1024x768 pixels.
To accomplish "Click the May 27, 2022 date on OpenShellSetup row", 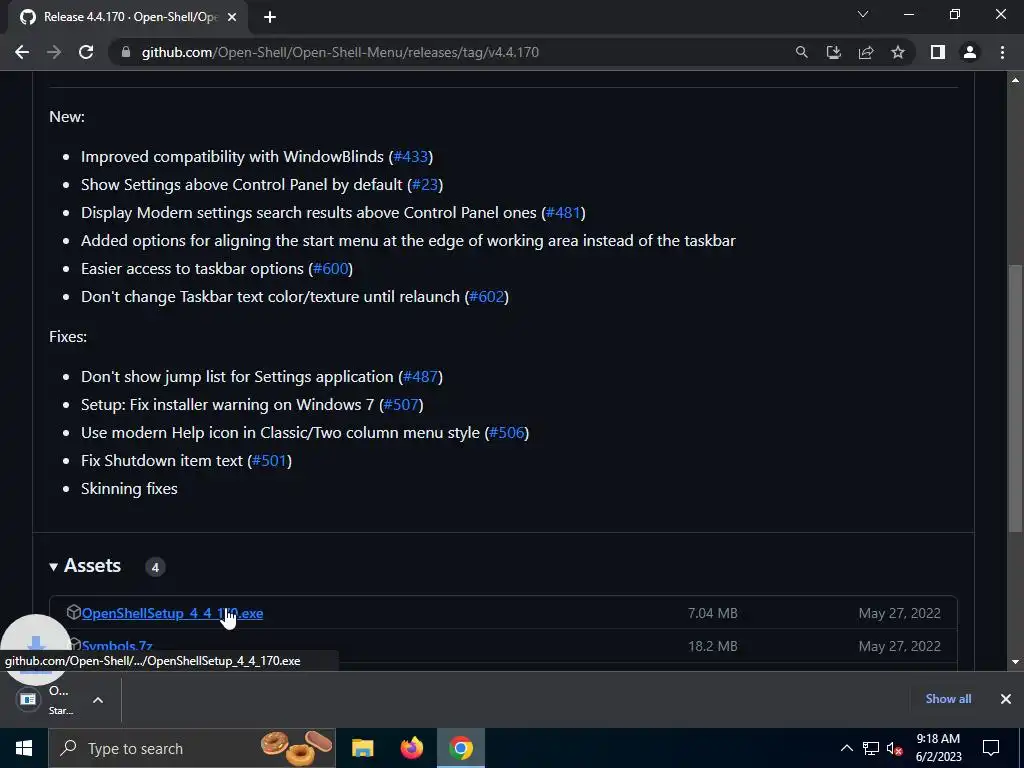I will pos(899,613).
